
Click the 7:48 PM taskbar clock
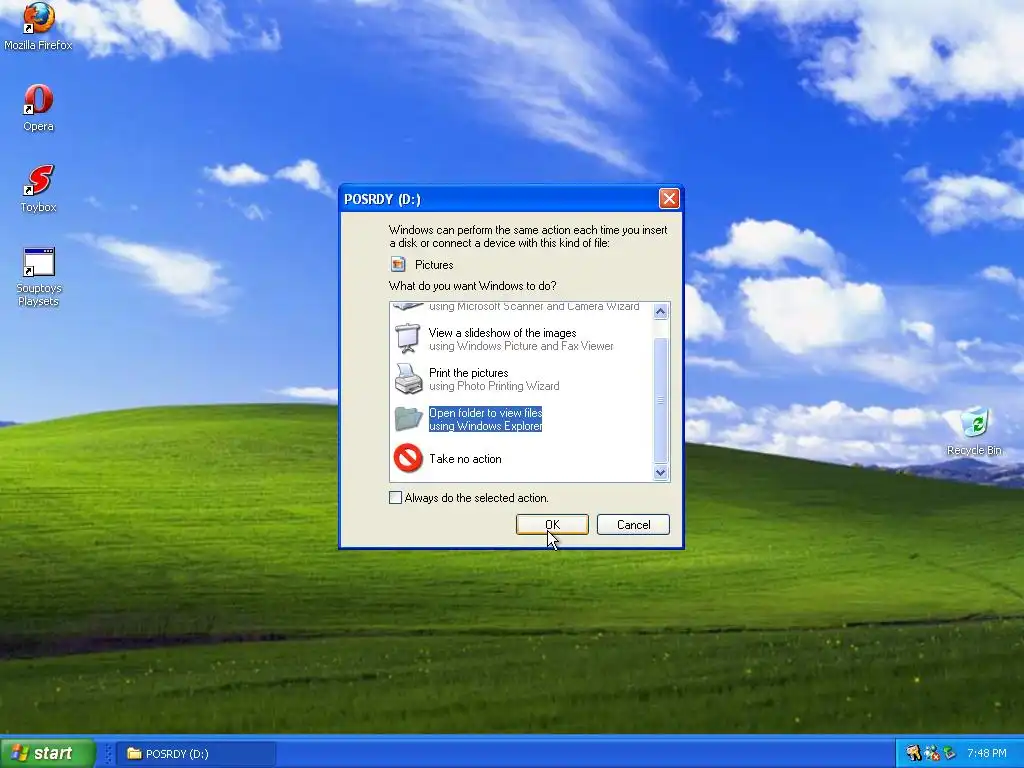tap(986, 753)
